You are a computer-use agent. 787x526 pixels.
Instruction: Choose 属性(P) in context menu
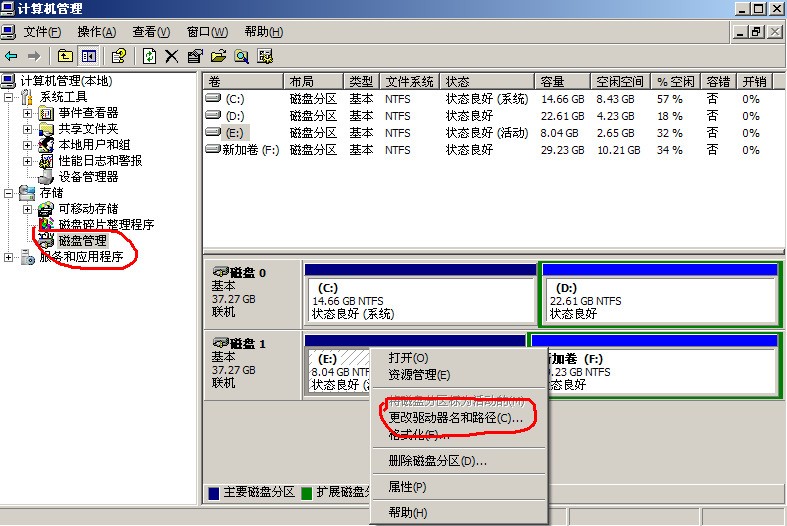[x=459, y=486]
